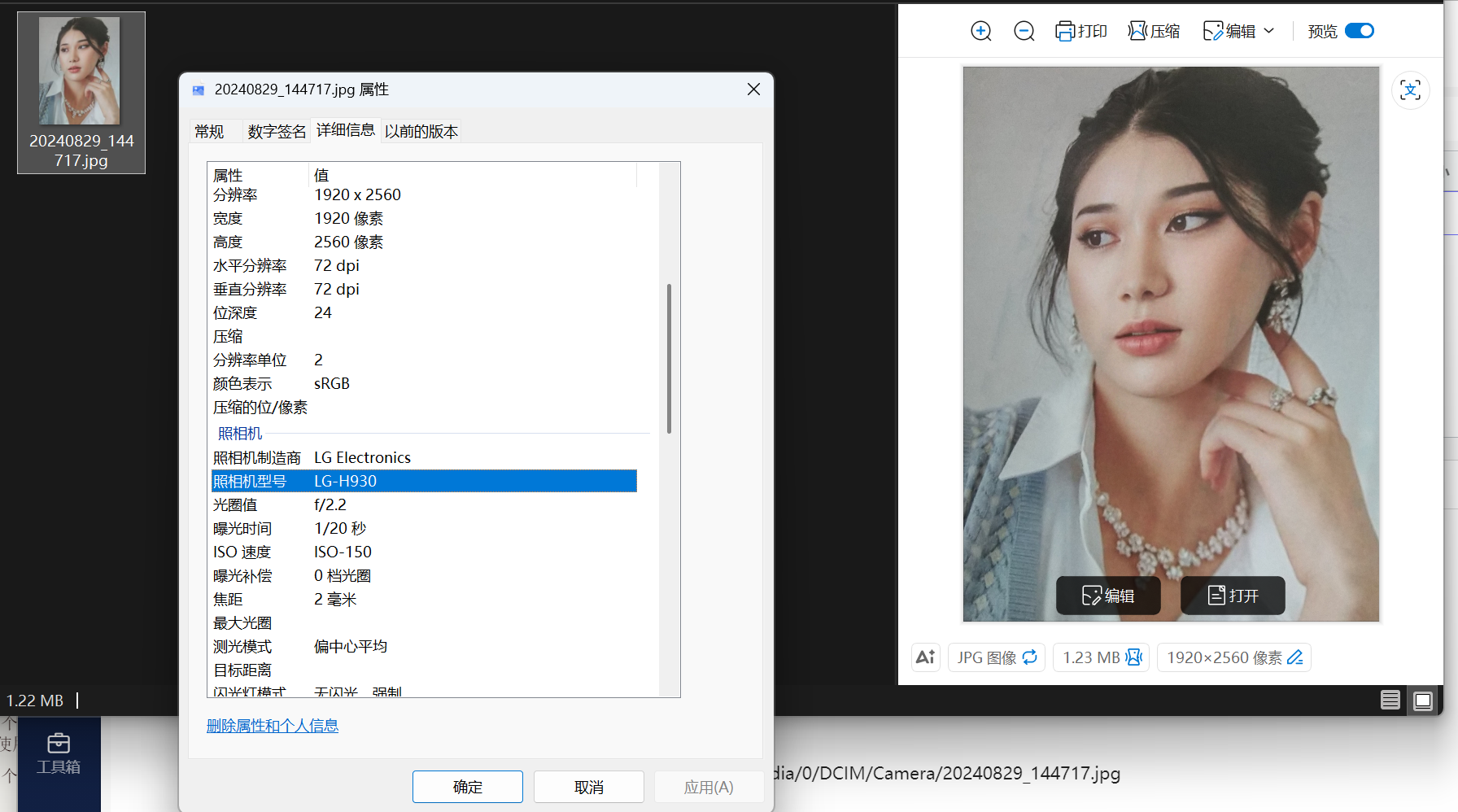Open the 数字签名 tab
Image resolution: width=1458 pixels, height=812 pixels.
click(x=277, y=131)
